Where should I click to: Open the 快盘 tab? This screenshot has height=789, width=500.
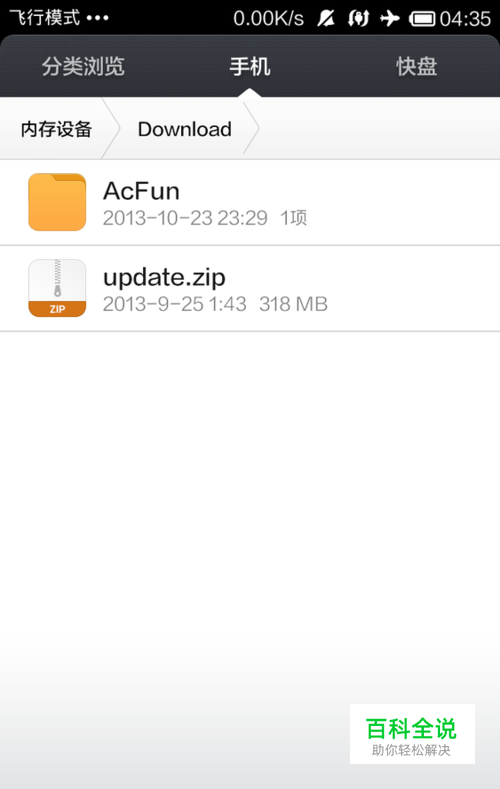click(416, 66)
